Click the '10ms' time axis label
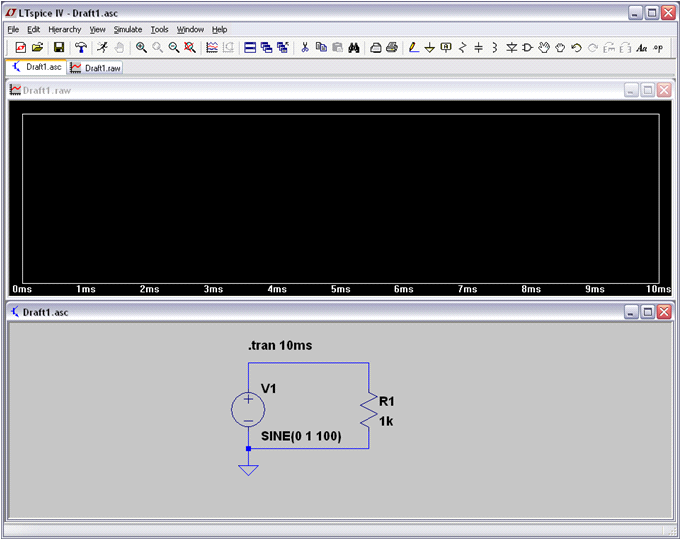Viewport: 681px width, 540px height. click(658, 289)
